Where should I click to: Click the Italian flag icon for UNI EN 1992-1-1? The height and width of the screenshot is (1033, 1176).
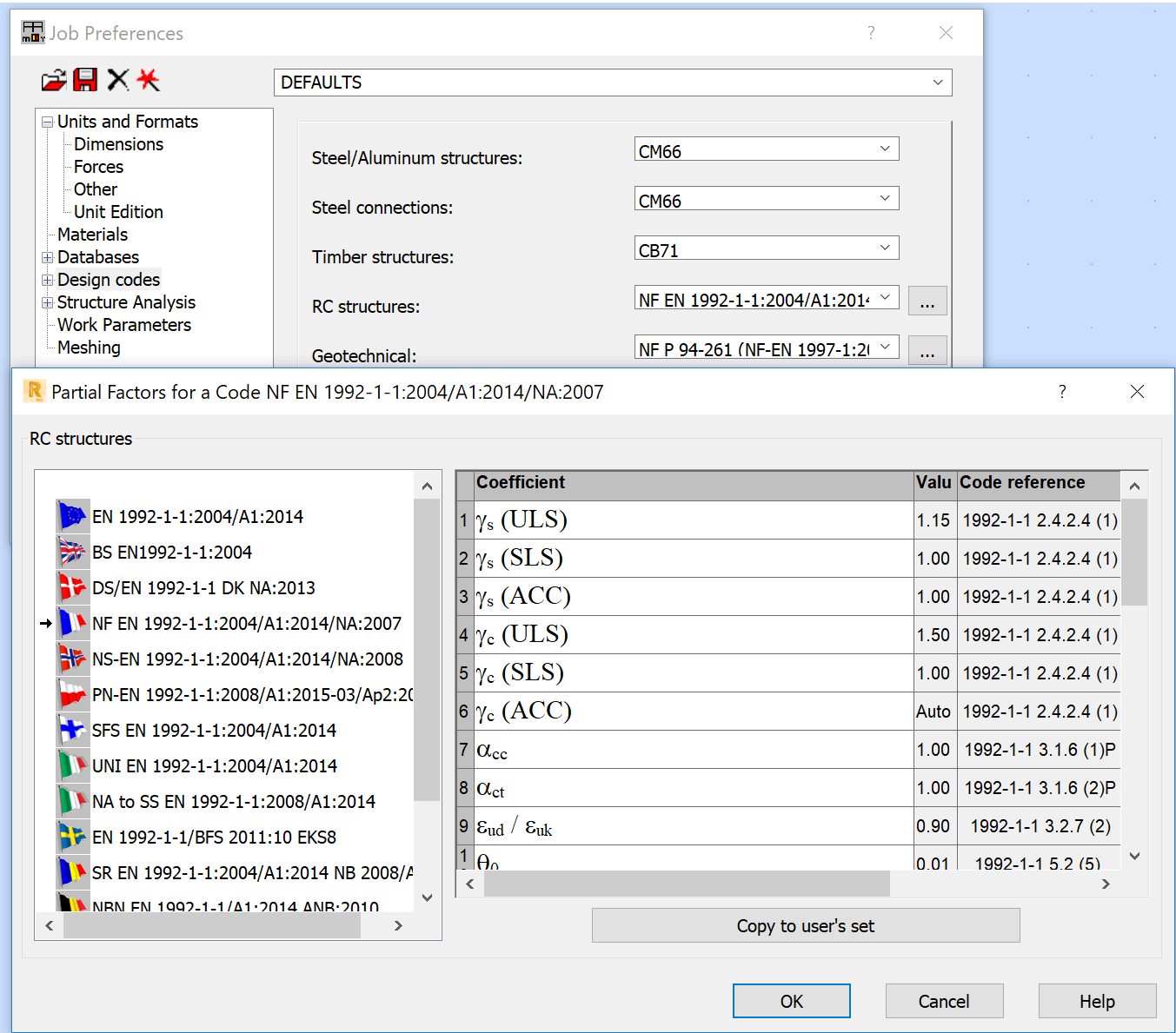click(73, 765)
